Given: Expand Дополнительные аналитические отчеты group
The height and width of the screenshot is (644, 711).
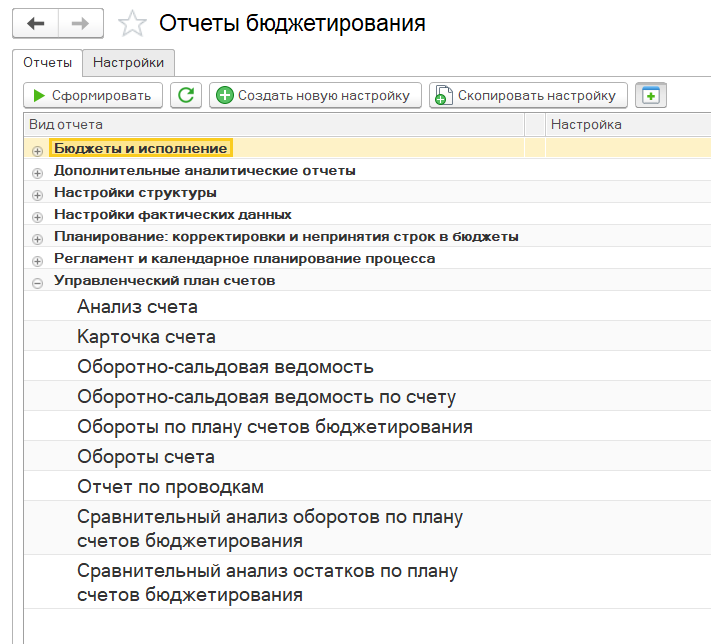Looking at the screenshot, I should (x=38, y=172).
